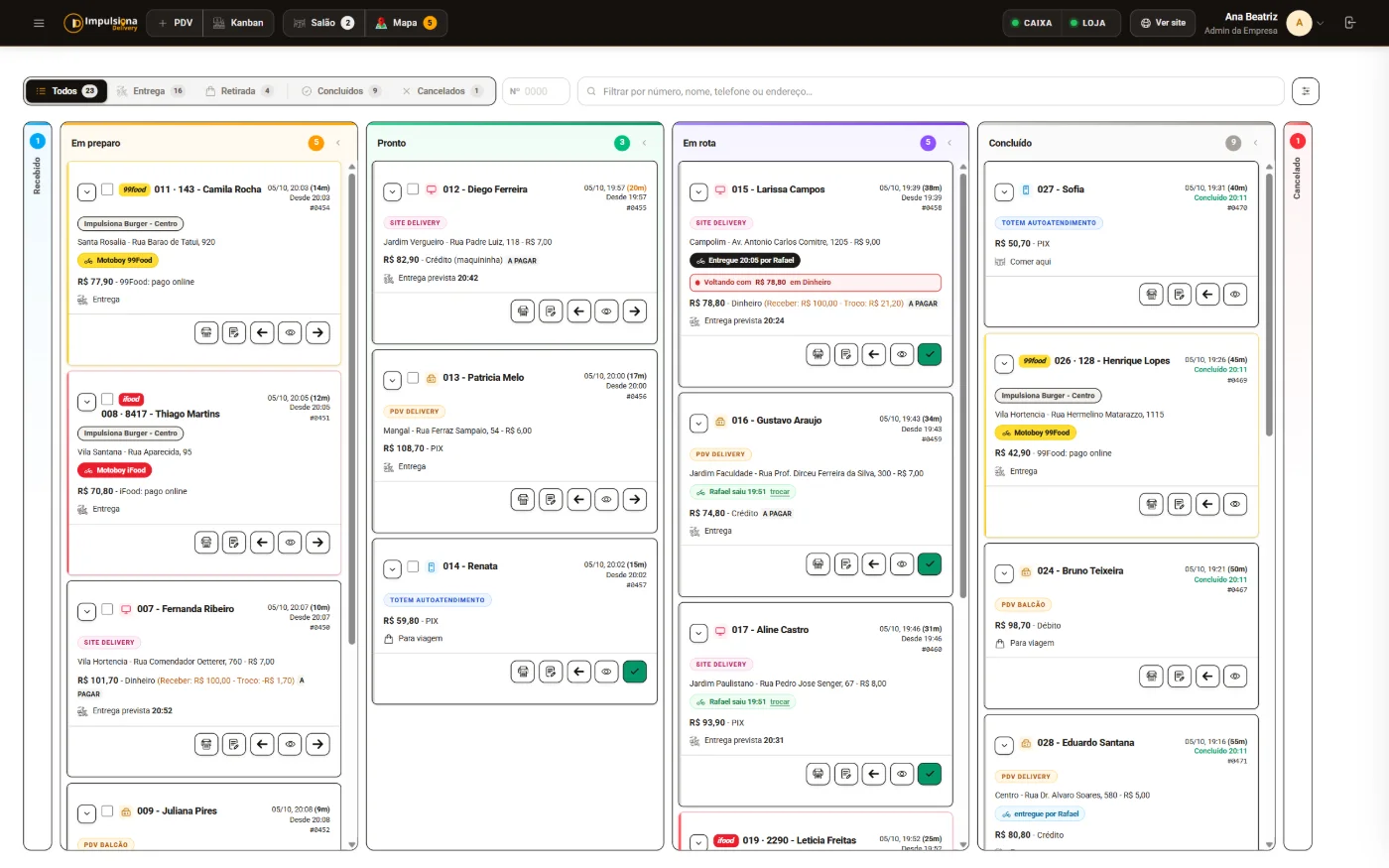Toggle the LOJA status button

tap(1091, 23)
